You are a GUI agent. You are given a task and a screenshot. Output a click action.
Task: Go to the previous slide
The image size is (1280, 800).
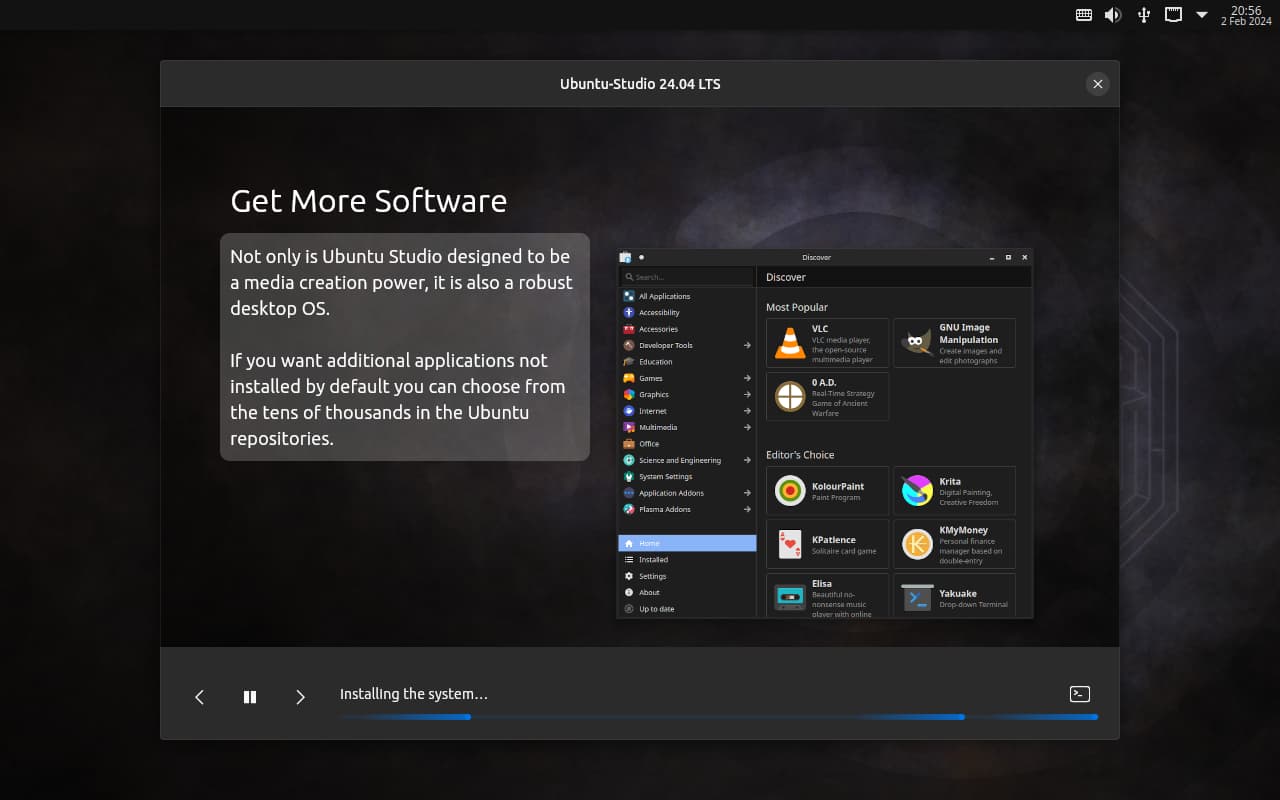(199, 697)
